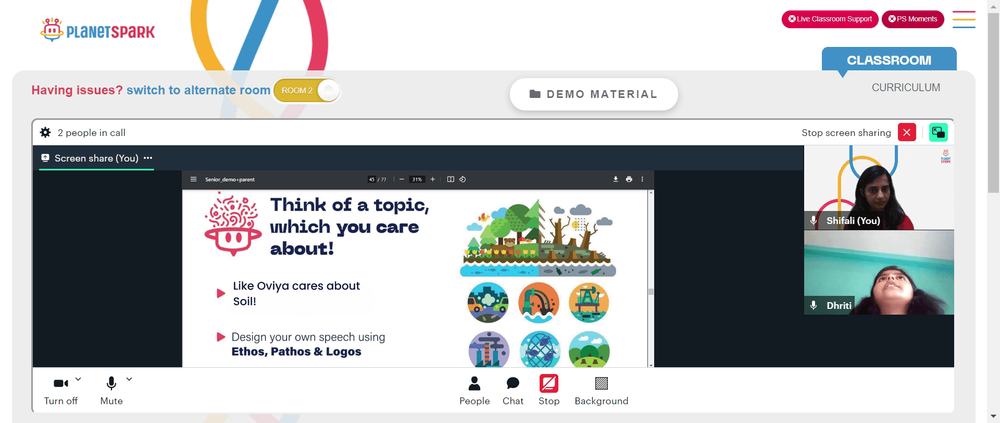Open the People panel

click(x=474, y=390)
